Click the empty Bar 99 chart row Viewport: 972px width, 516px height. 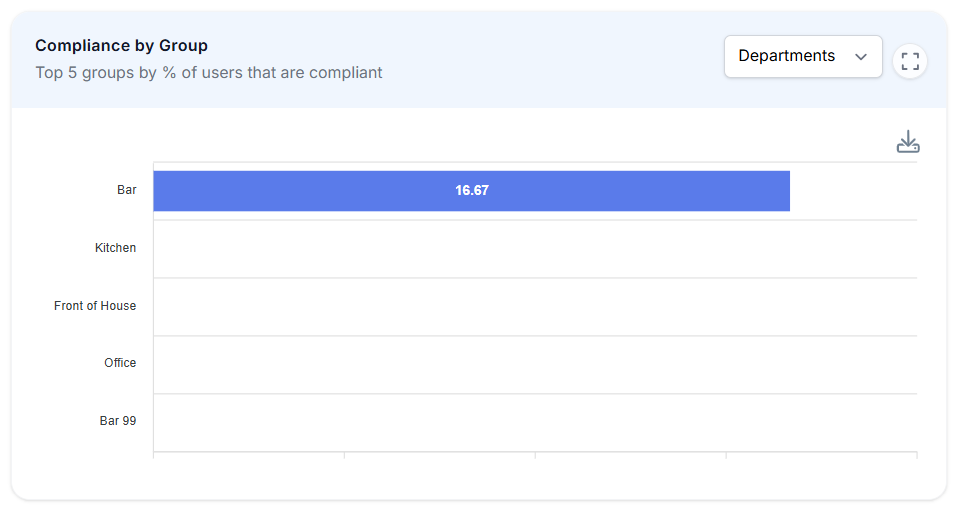(x=535, y=422)
